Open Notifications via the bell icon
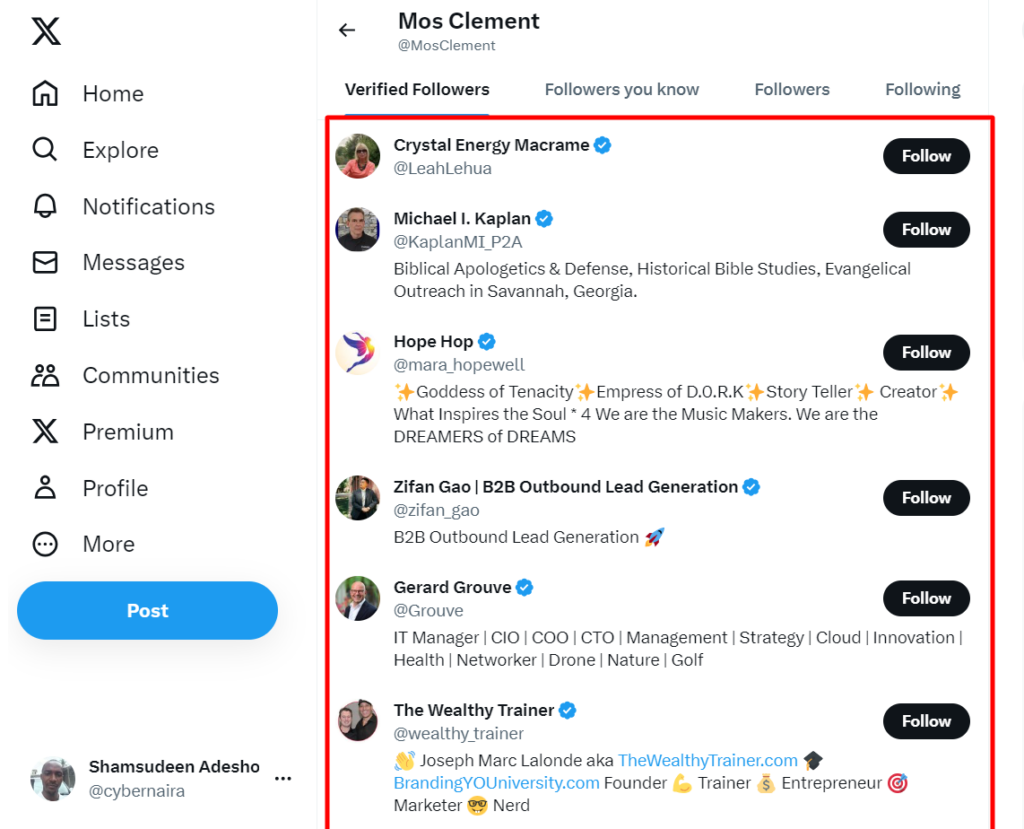This screenshot has height=829, width=1024. (45, 206)
